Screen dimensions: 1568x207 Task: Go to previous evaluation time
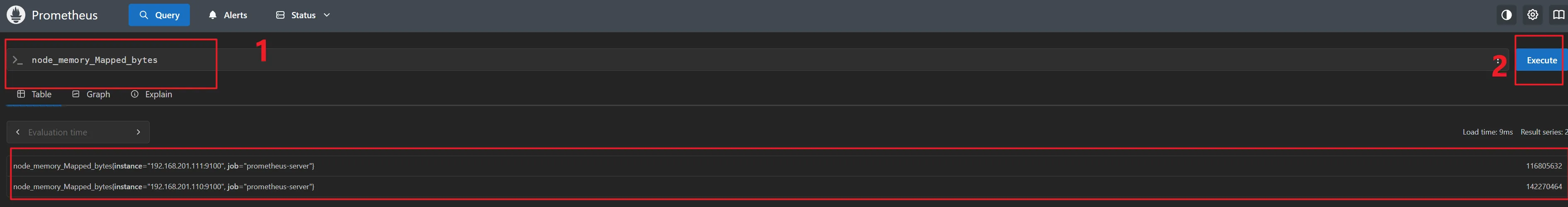tap(18, 132)
